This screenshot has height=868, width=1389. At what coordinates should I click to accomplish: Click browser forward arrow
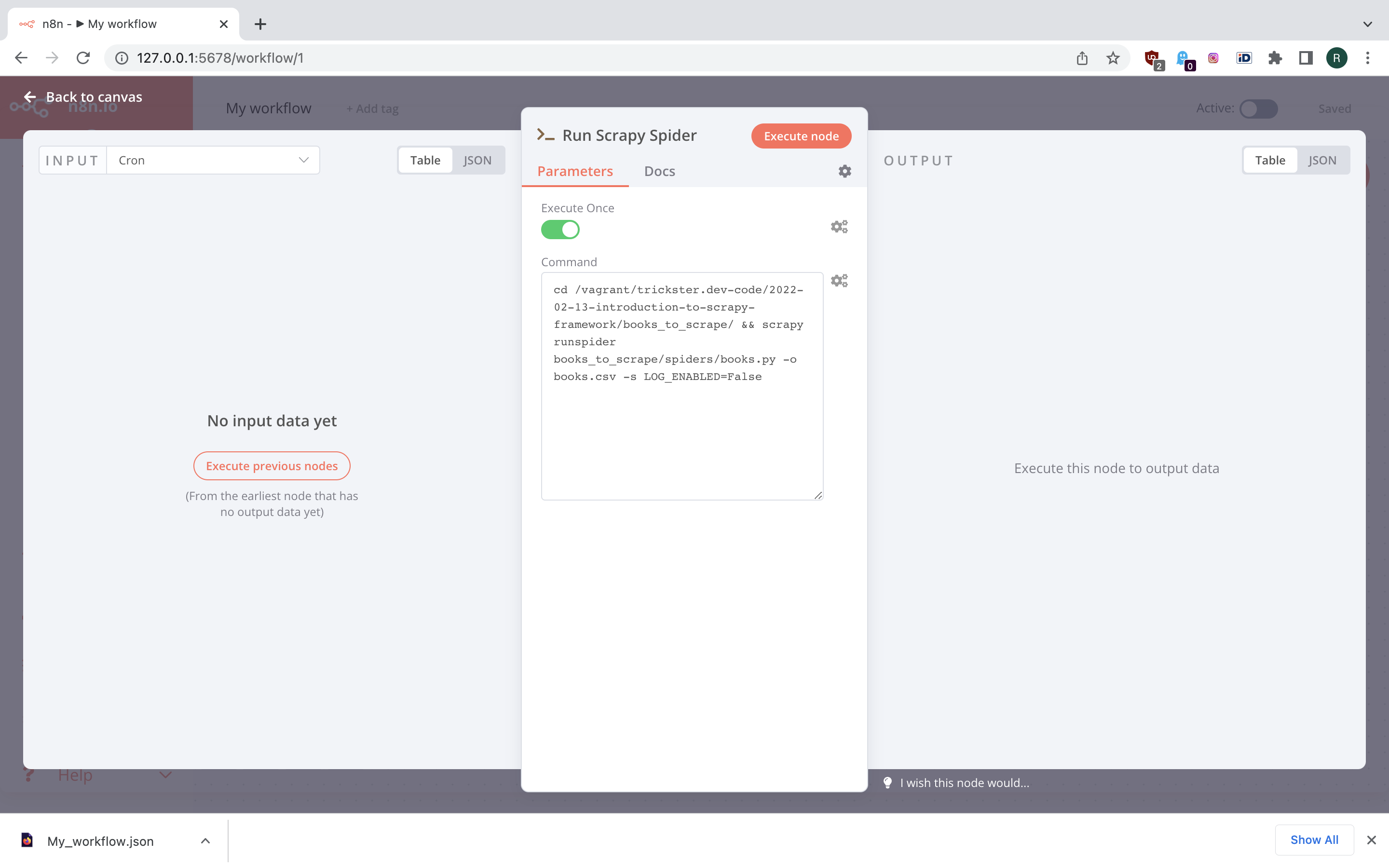pos(52,58)
